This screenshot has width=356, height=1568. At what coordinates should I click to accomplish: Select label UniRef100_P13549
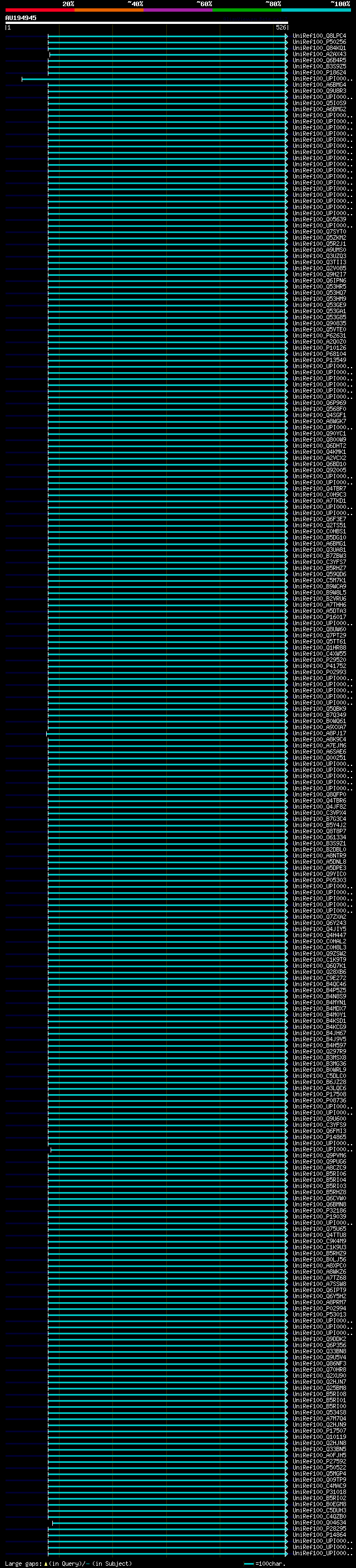(319, 360)
